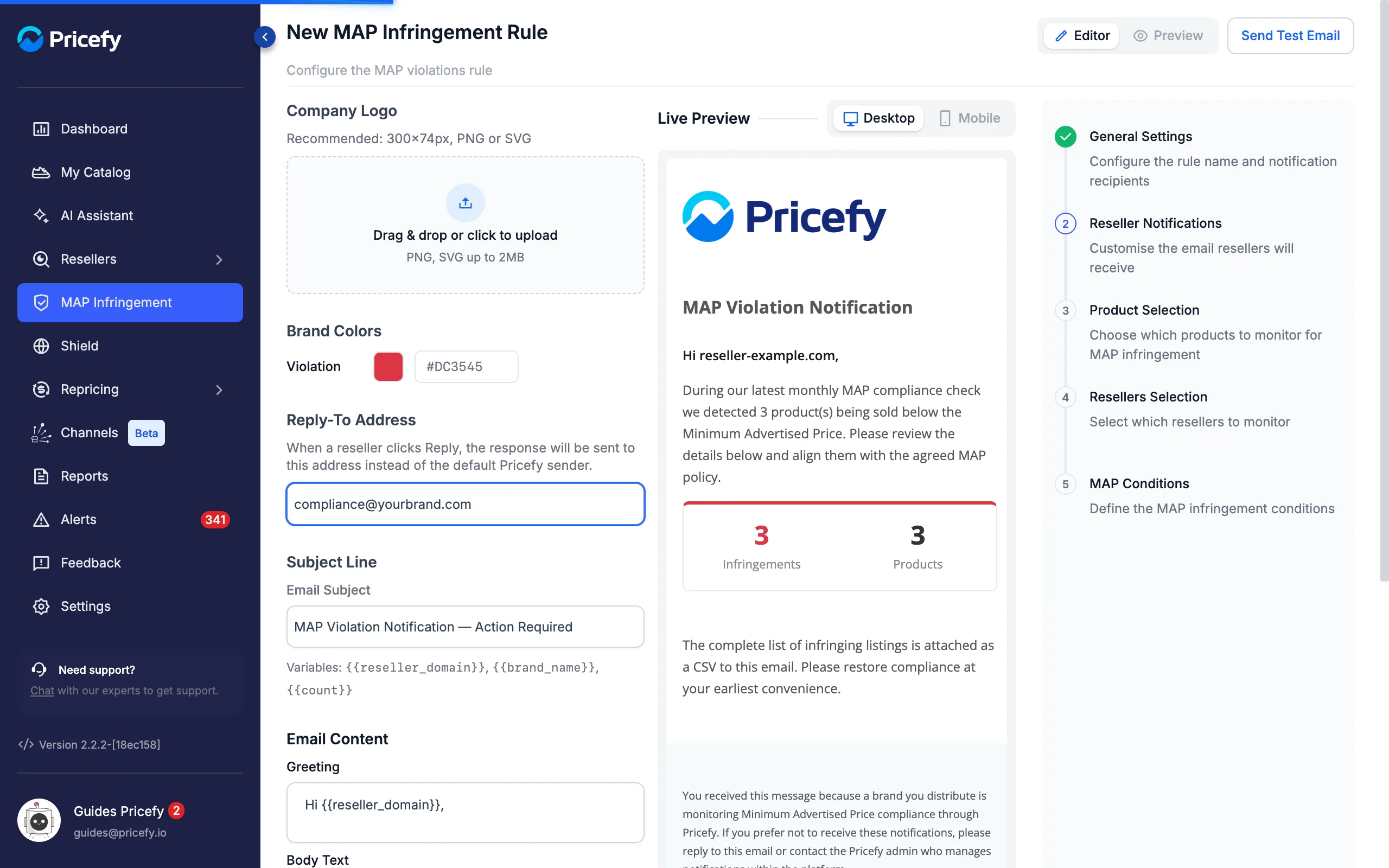Open the Chat support link

click(42, 690)
